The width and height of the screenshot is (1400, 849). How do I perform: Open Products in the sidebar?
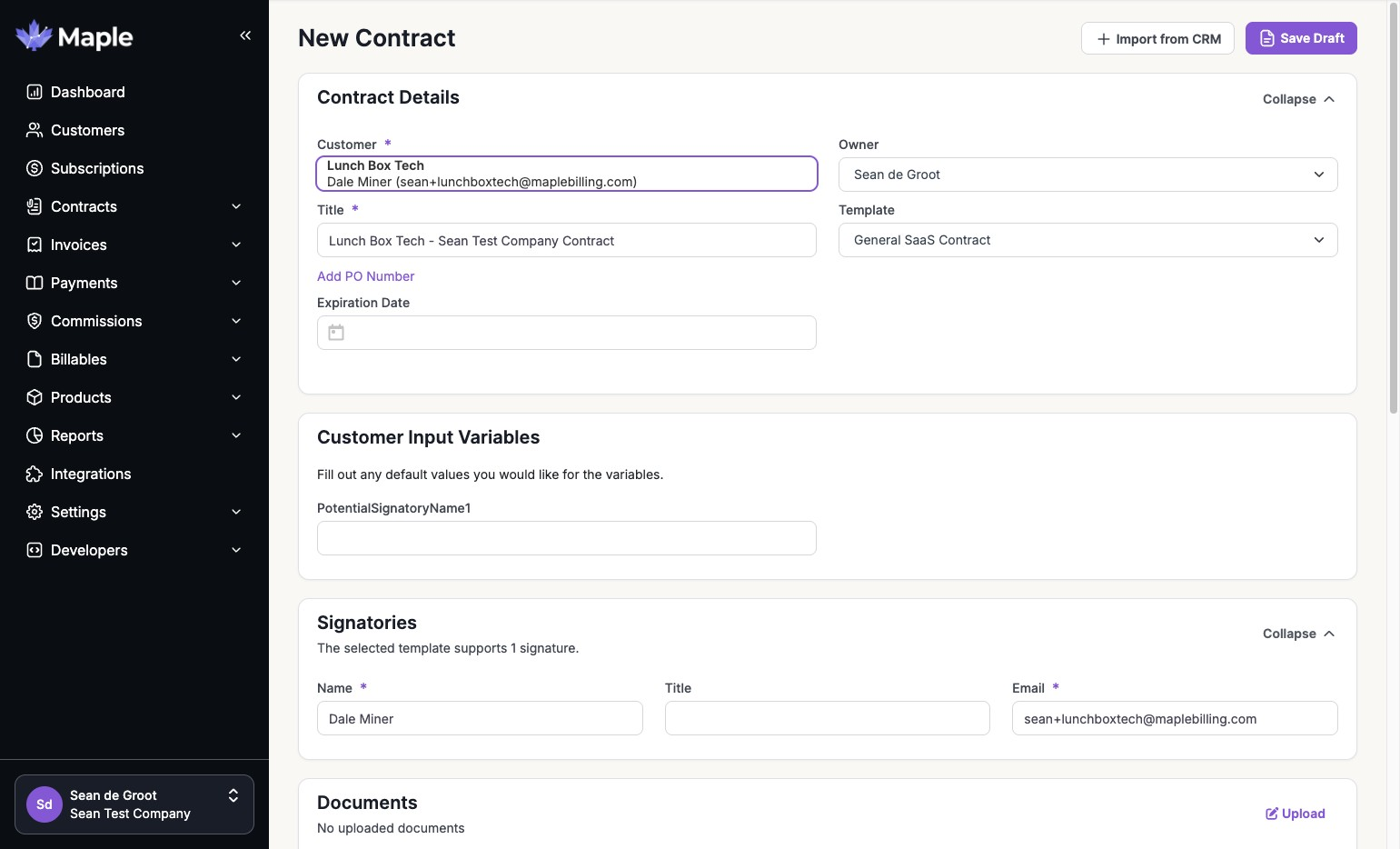pos(81,397)
